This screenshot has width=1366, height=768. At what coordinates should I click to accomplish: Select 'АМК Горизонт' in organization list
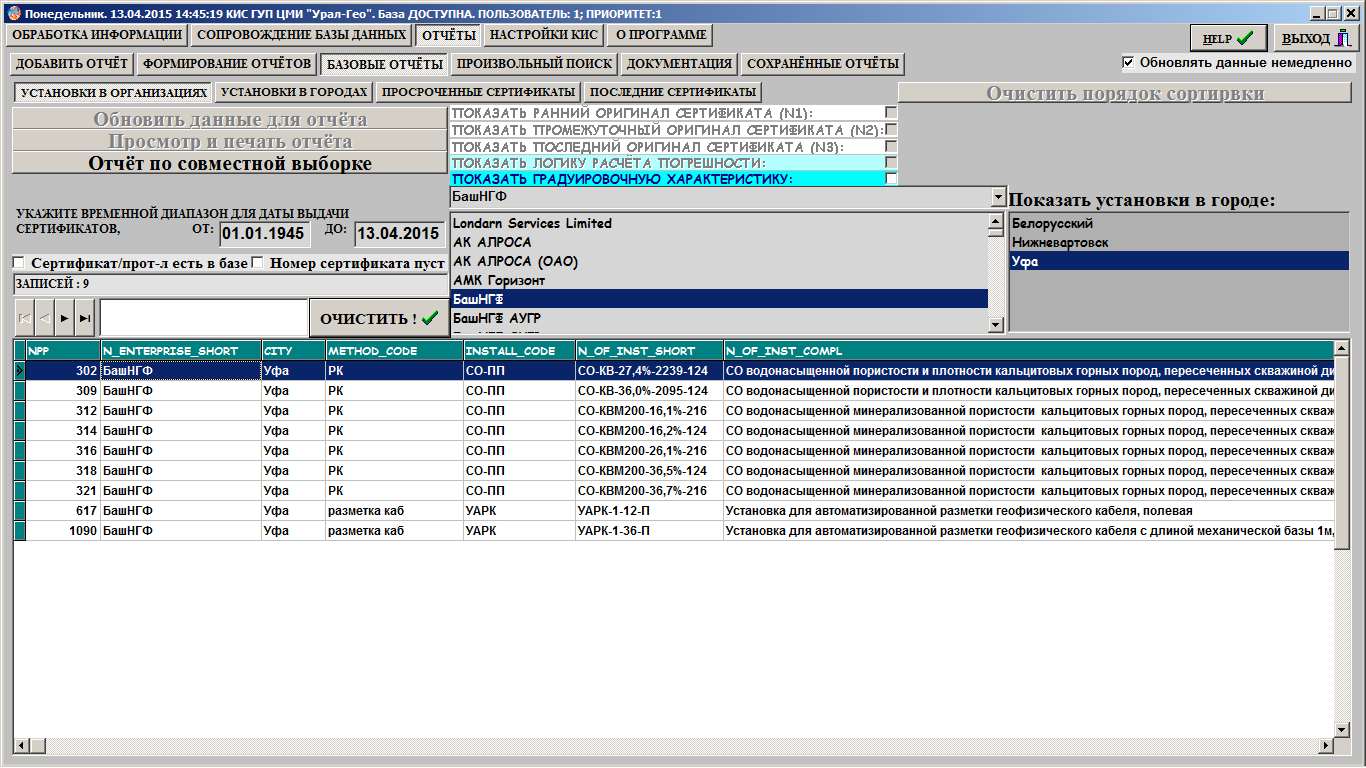tap(718, 280)
